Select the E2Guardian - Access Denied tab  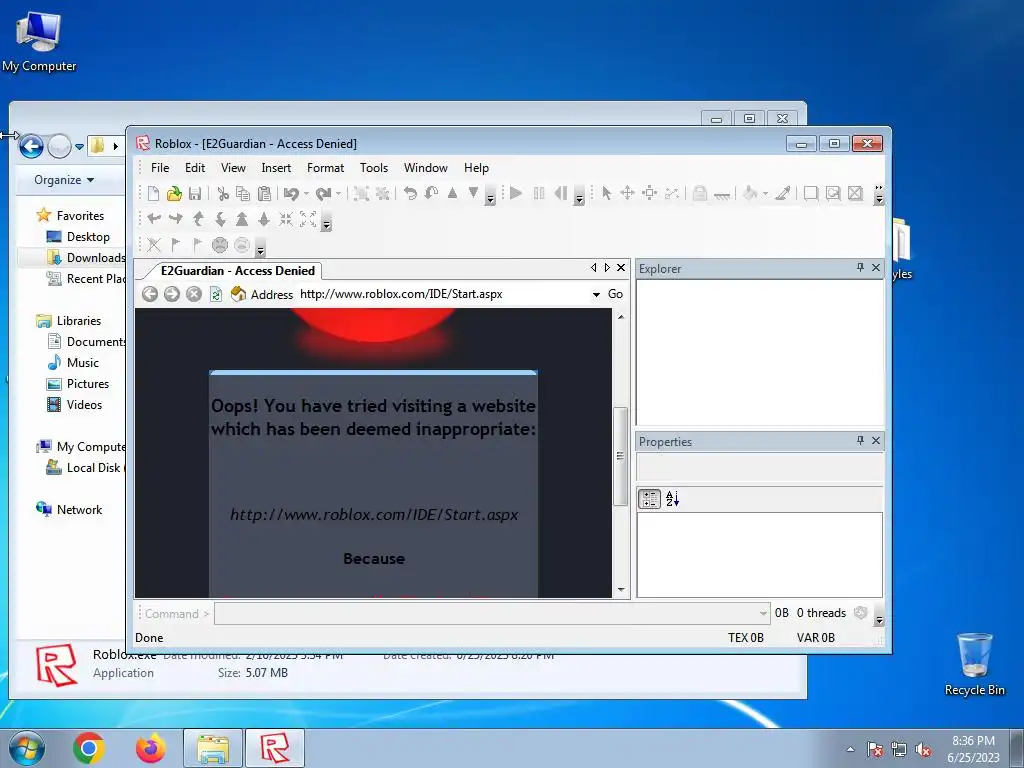point(238,270)
